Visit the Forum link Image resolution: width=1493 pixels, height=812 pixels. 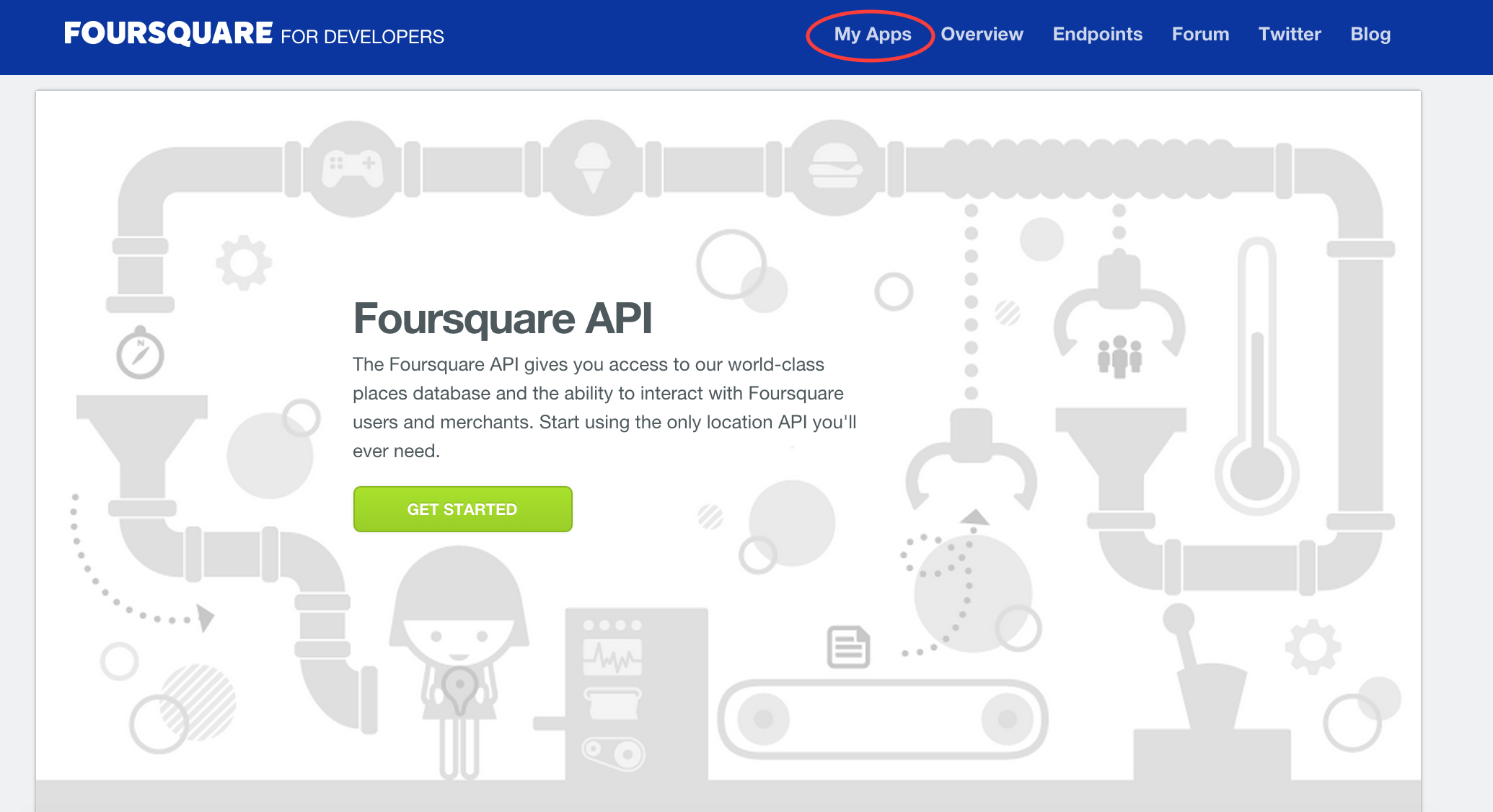pyautogui.click(x=1200, y=35)
